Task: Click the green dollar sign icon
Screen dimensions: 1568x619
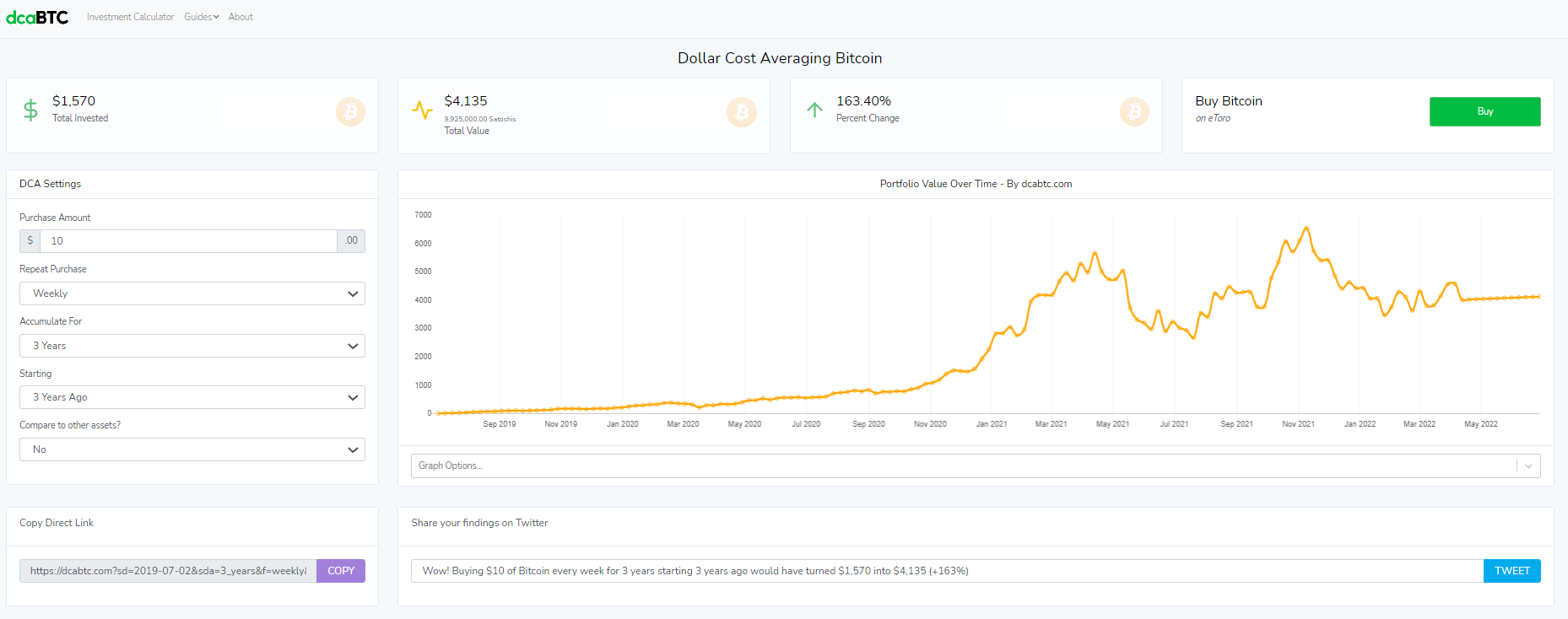Action: coord(30,110)
